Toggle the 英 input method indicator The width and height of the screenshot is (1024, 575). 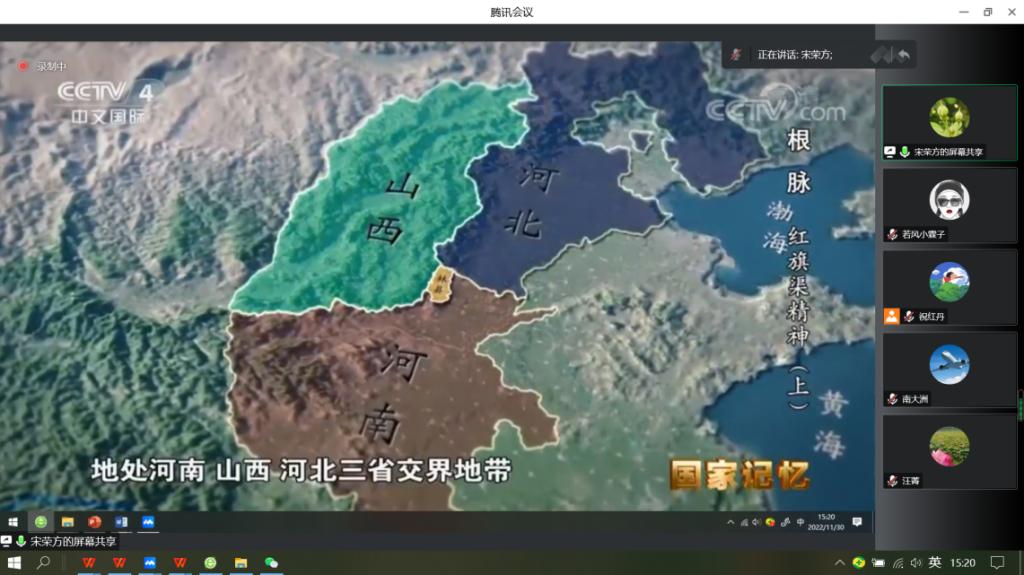(x=935, y=563)
